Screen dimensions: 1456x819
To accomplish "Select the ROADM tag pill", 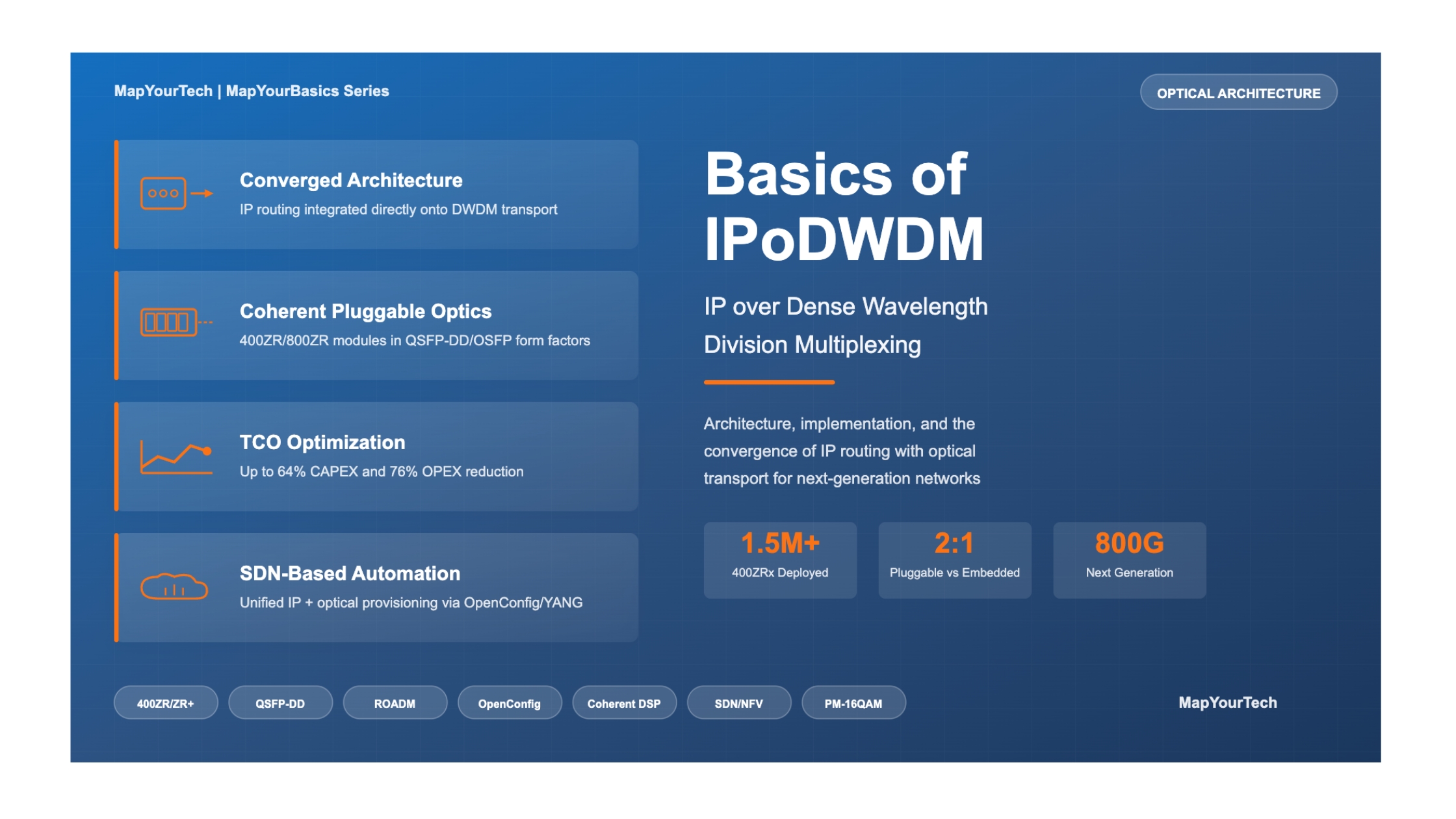I will [395, 703].
